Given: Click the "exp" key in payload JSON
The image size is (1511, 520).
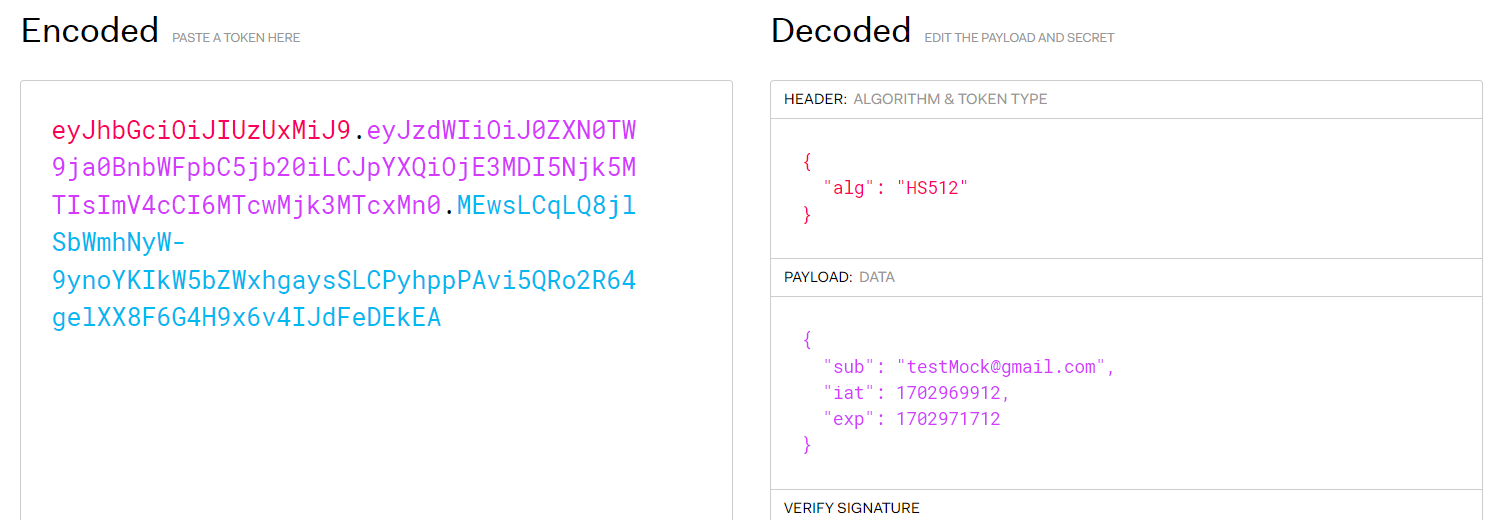Looking at the screenshot, I should tap(850, 419).
